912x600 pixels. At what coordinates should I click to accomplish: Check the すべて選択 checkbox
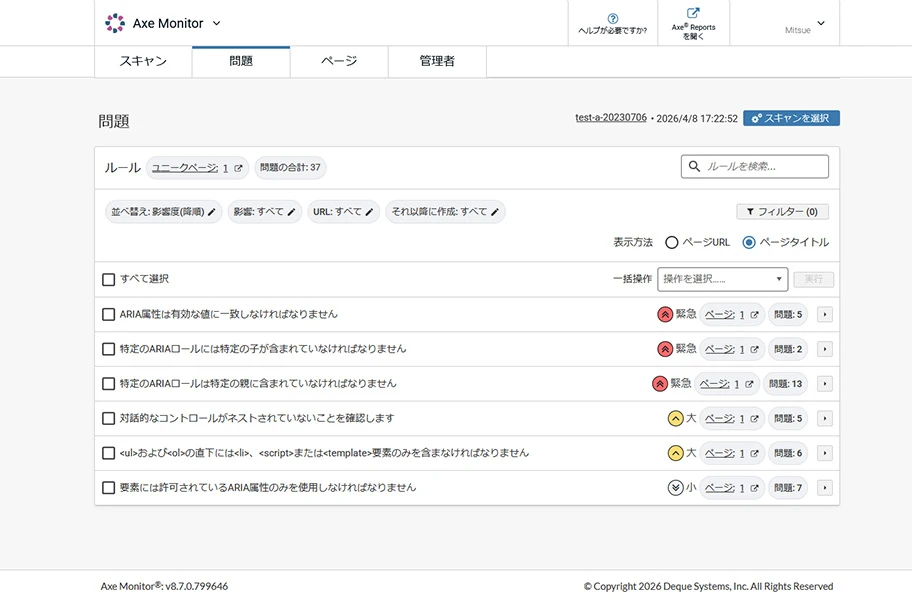[108, 280]
